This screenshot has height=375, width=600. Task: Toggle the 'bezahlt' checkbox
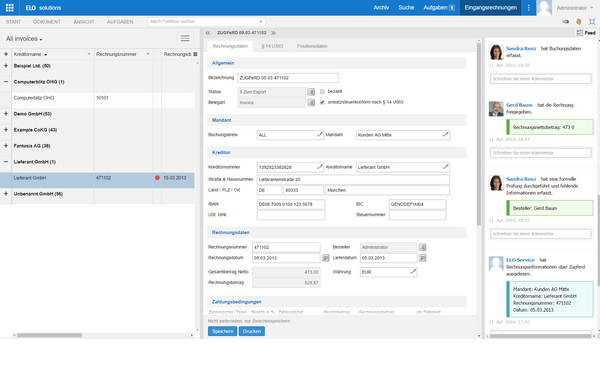pos(322,91)
